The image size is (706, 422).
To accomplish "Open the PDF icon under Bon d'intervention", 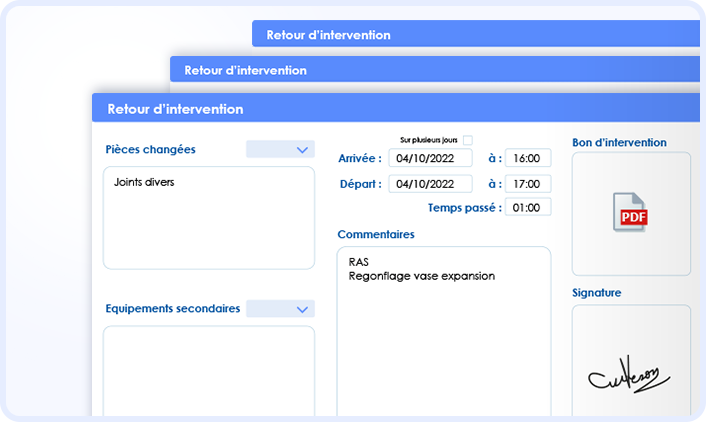I will pyautogui.click(x=630, y=213).
